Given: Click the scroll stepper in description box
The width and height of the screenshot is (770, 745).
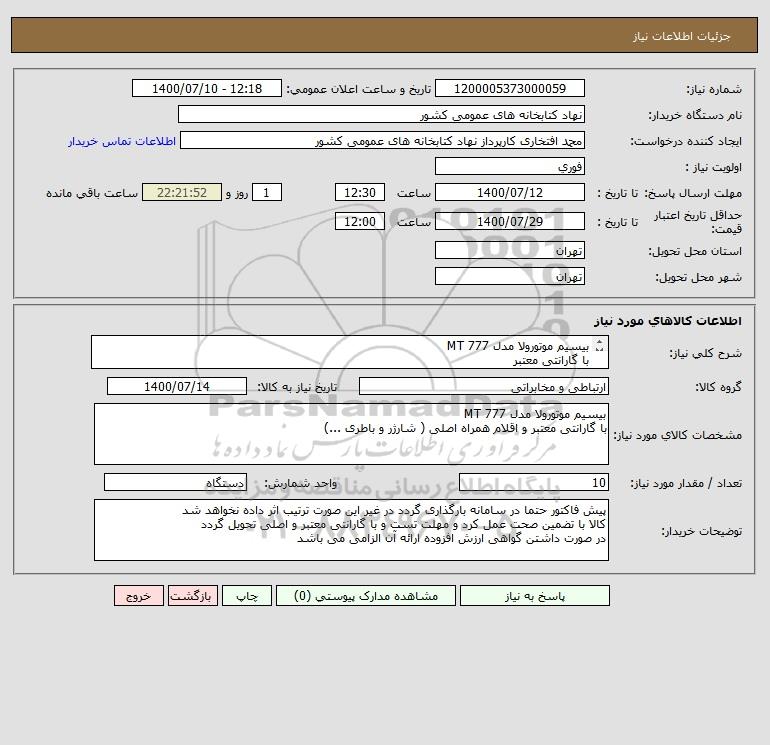Looking at the screenshot, I should point(599,346).
